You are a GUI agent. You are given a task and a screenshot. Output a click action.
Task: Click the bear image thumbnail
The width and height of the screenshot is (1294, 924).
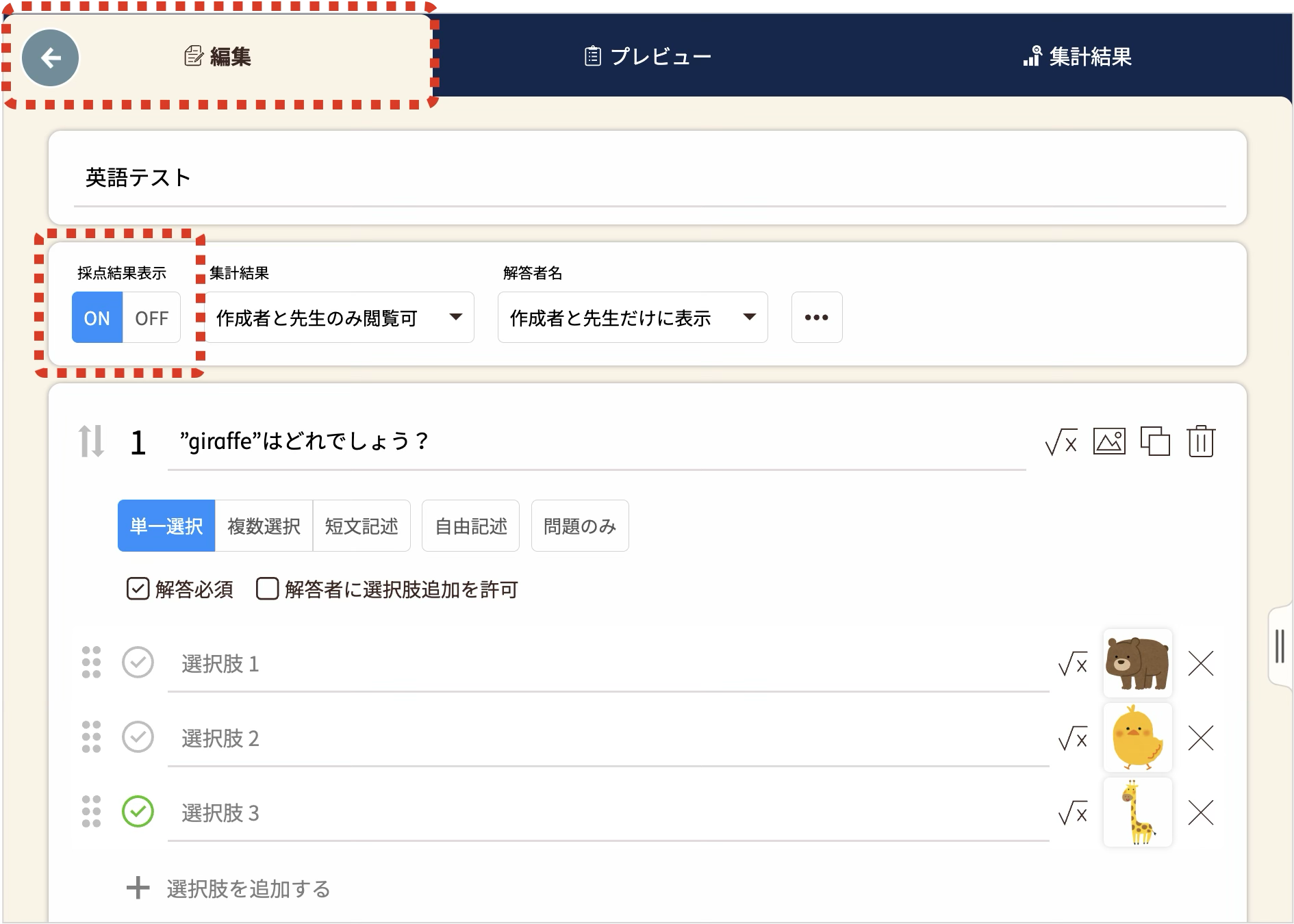[1138, 663]
